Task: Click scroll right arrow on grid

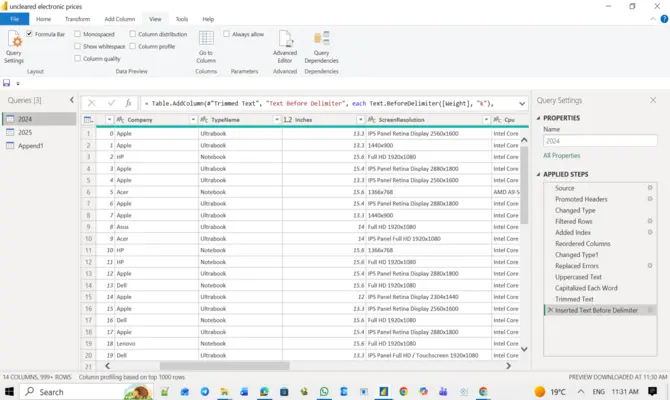Action: coord(508,366)
